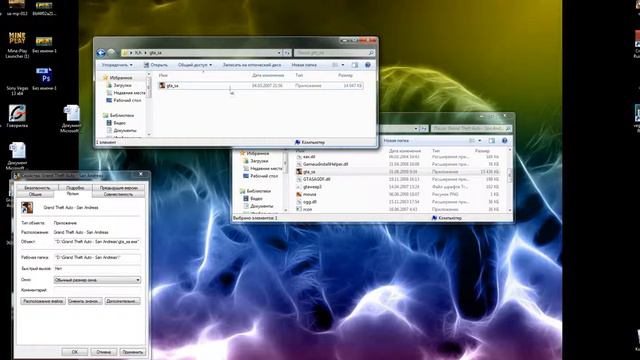Open the help icon in the rear Explorer window
Screen dimensions: 640x360
[x=504, y=140]
